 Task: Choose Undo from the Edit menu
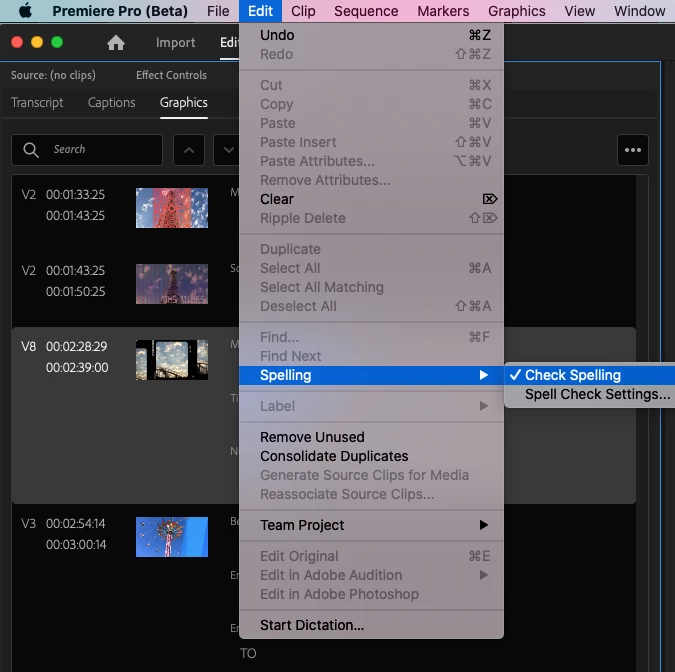(371, 35)
